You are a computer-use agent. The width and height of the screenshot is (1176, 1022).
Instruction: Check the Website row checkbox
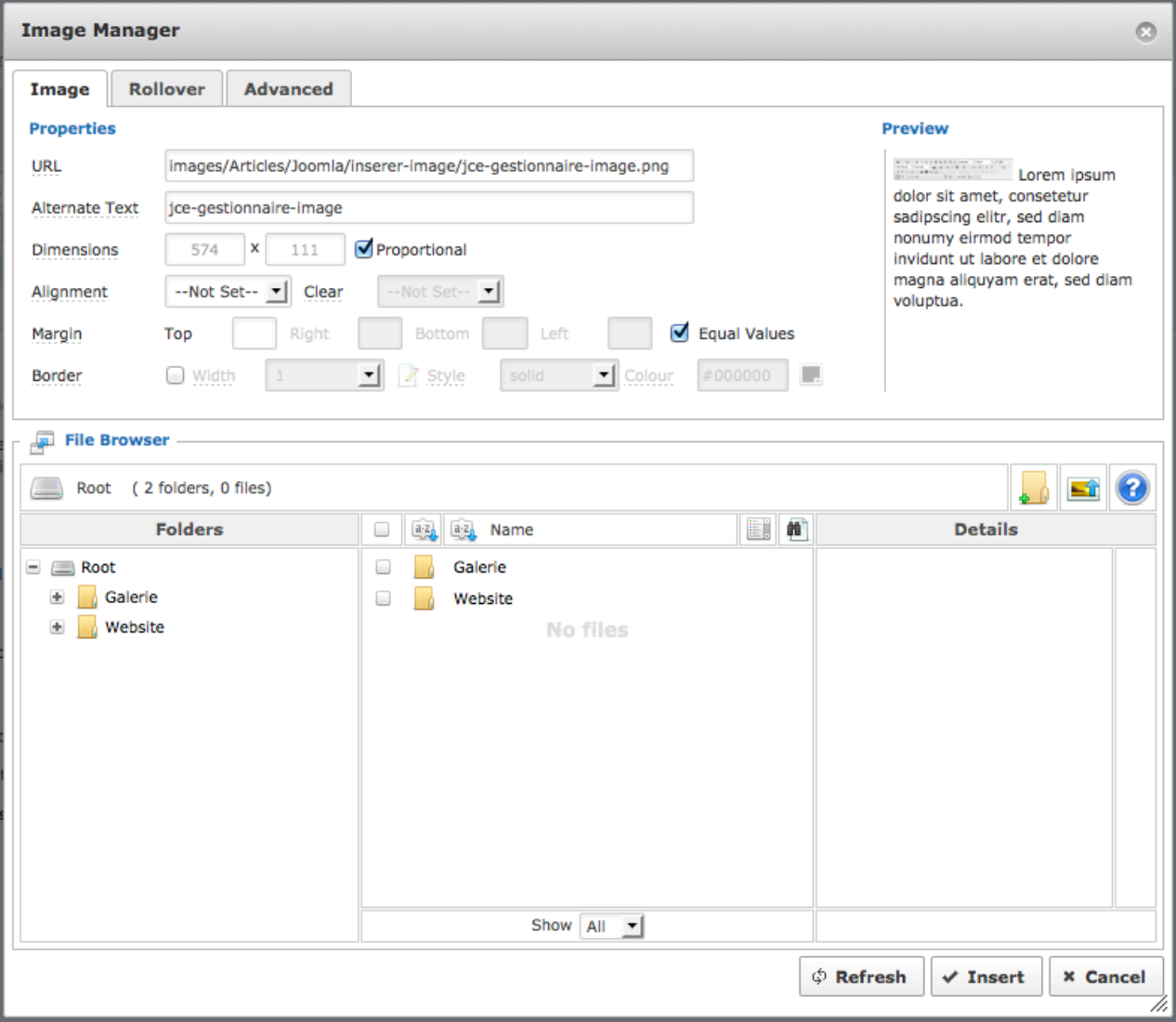click(x=383, y=598)
